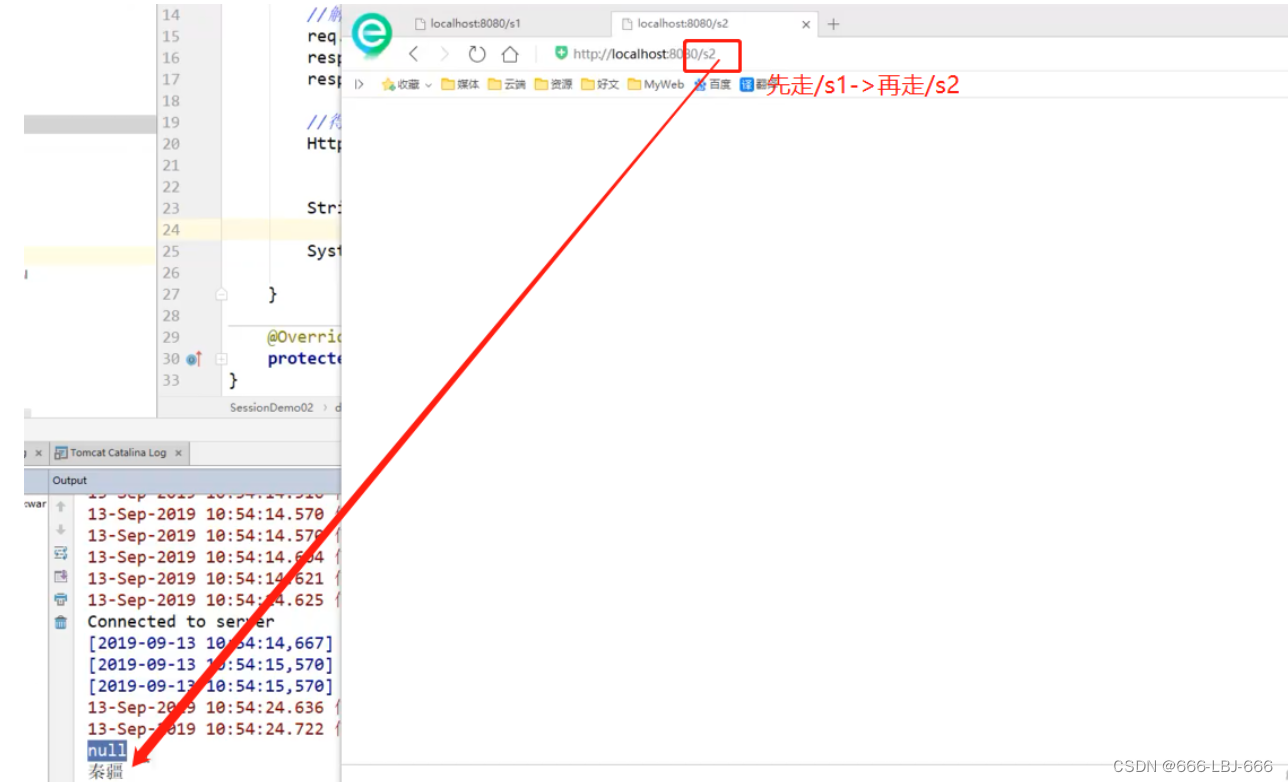This screenshot has height=782, width=1288.
Task: Close the localhost:8080/s2 tab
Action: click(x=806, y=23)
